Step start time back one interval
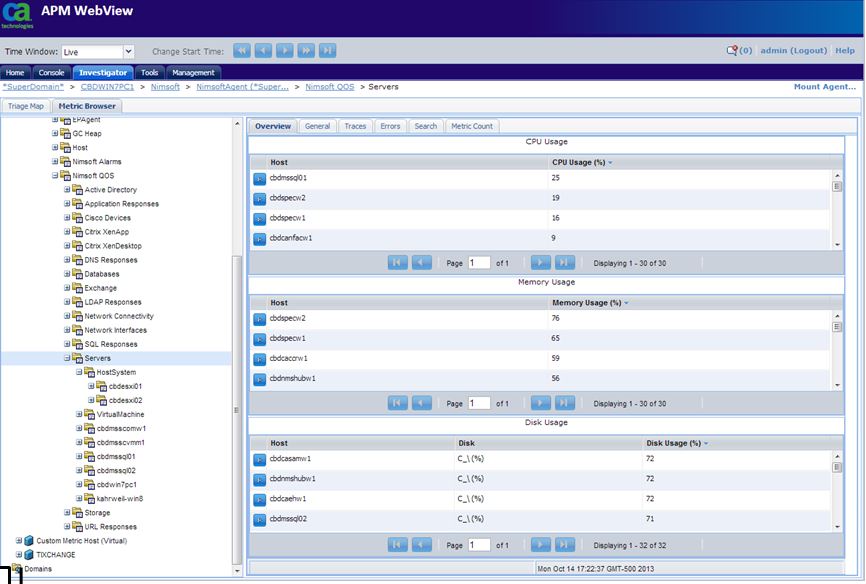Screen dimensions: 866x584 click(263, 51)
